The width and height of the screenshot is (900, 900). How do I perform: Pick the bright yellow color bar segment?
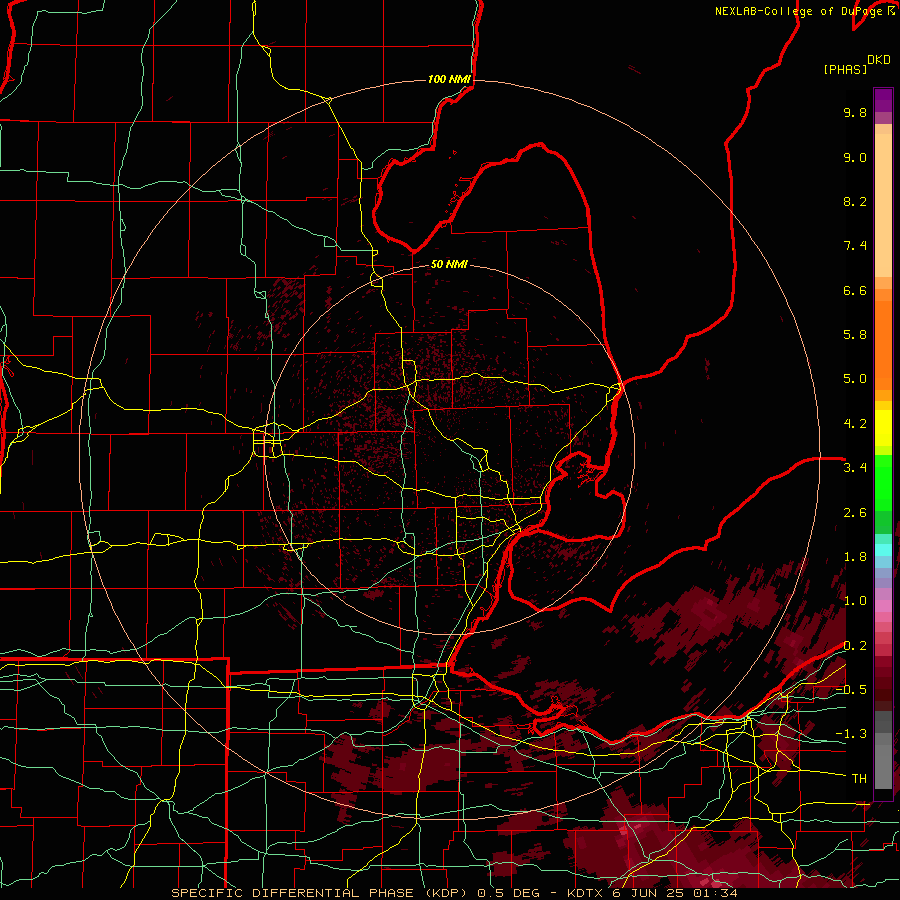click(883, 428)
